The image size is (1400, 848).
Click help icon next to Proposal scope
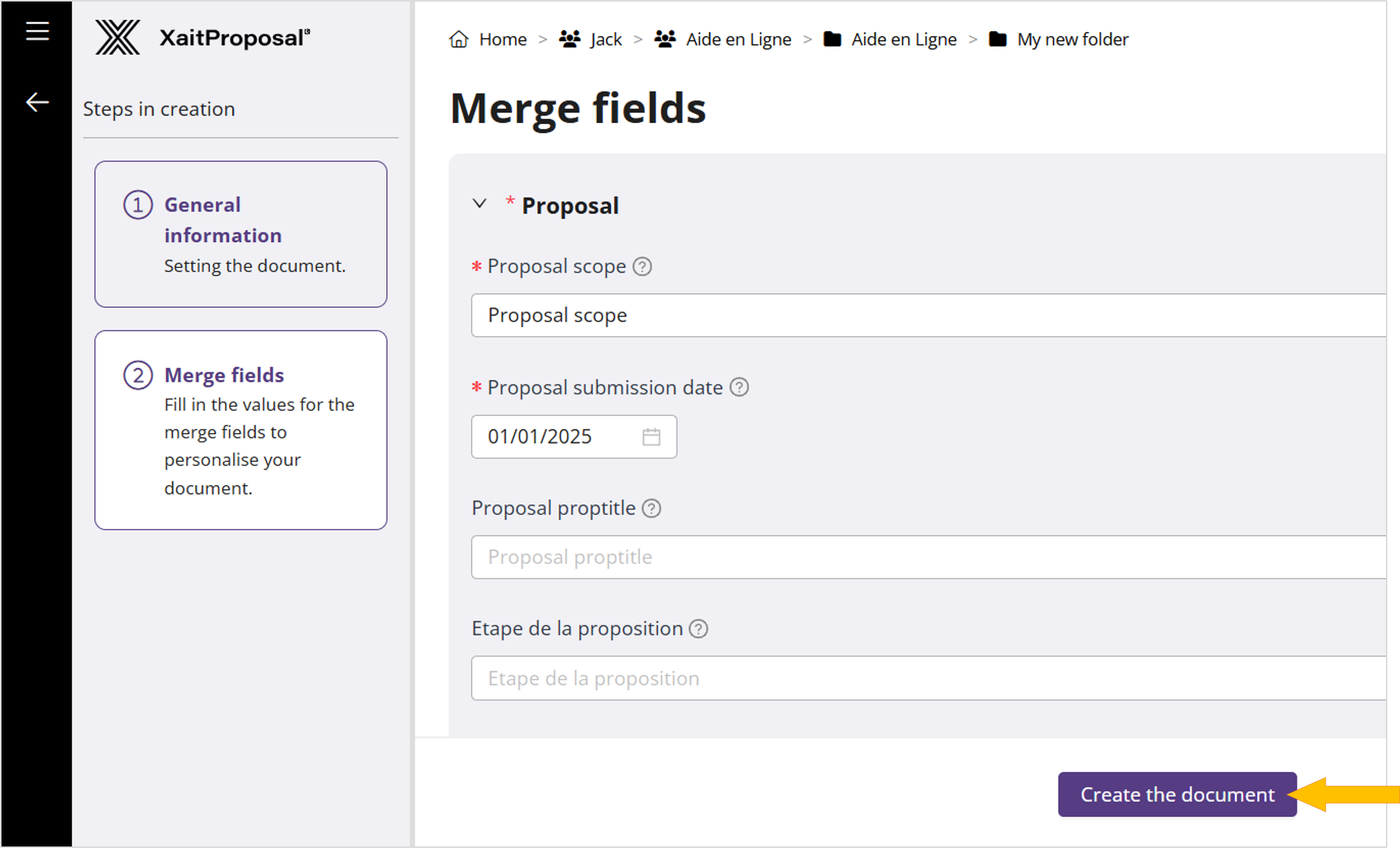pos(642,266)
